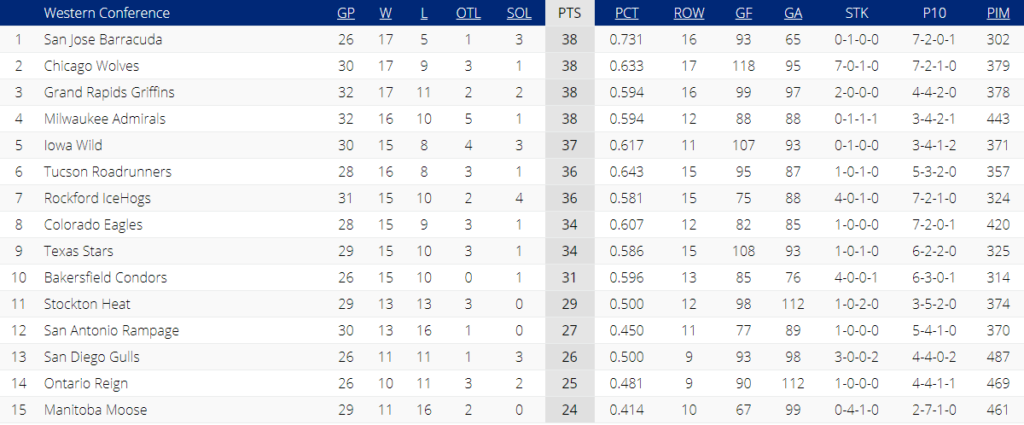
Task: Open San Jose Barracuda team row
Action: coord(512,39)
